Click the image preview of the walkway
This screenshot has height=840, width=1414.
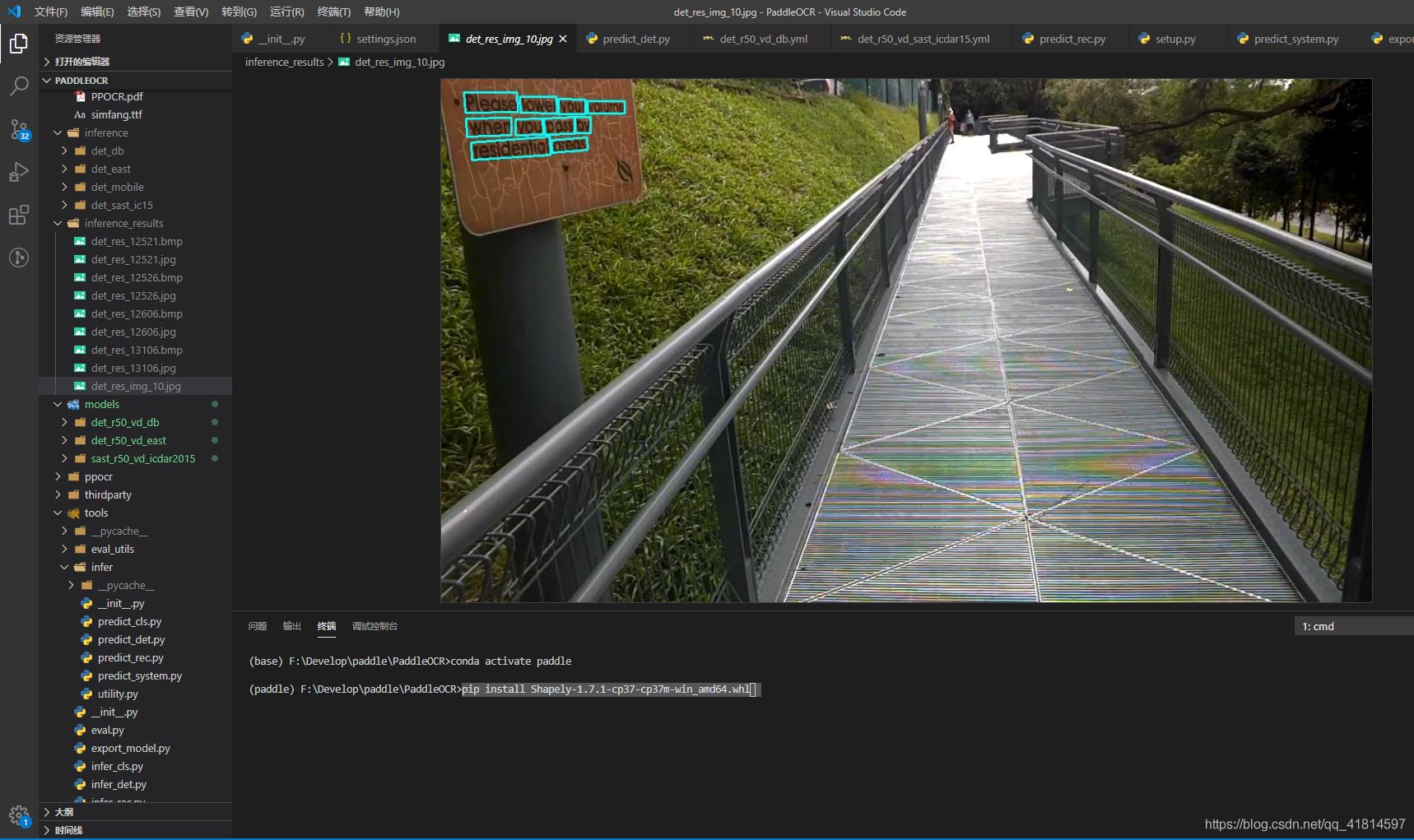[x=905, y=341]
